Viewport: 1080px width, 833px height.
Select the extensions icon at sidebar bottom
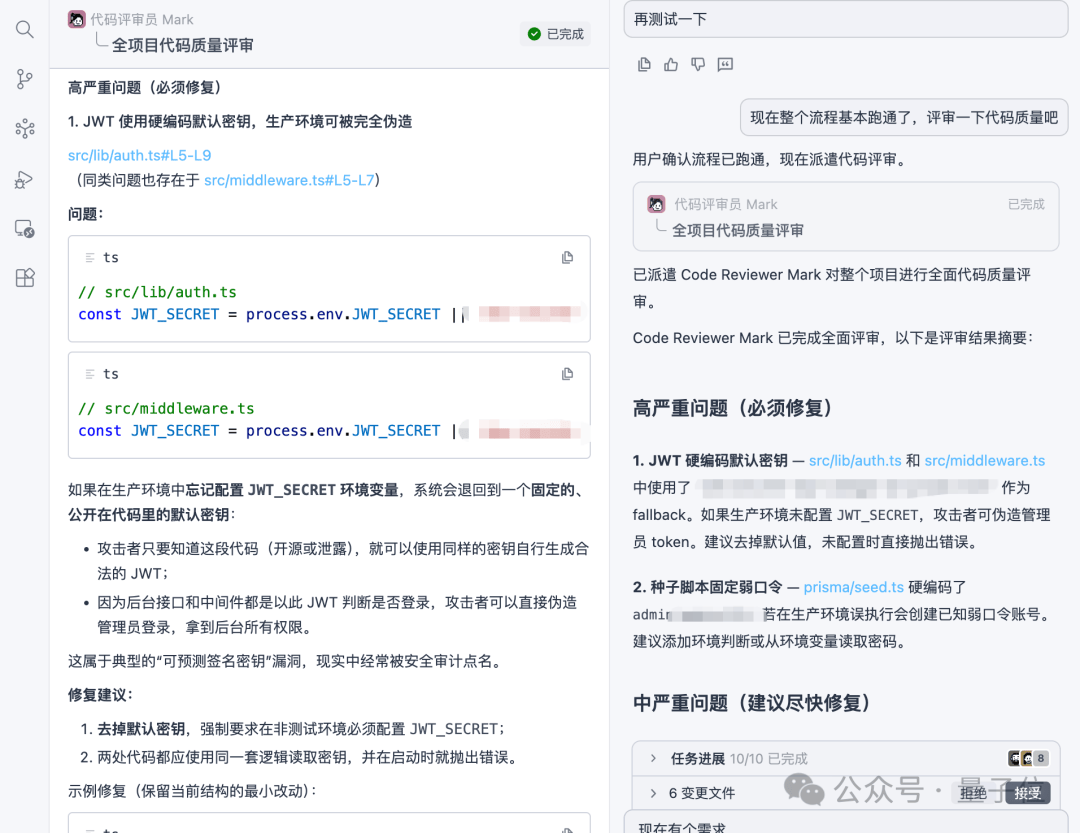24,278
